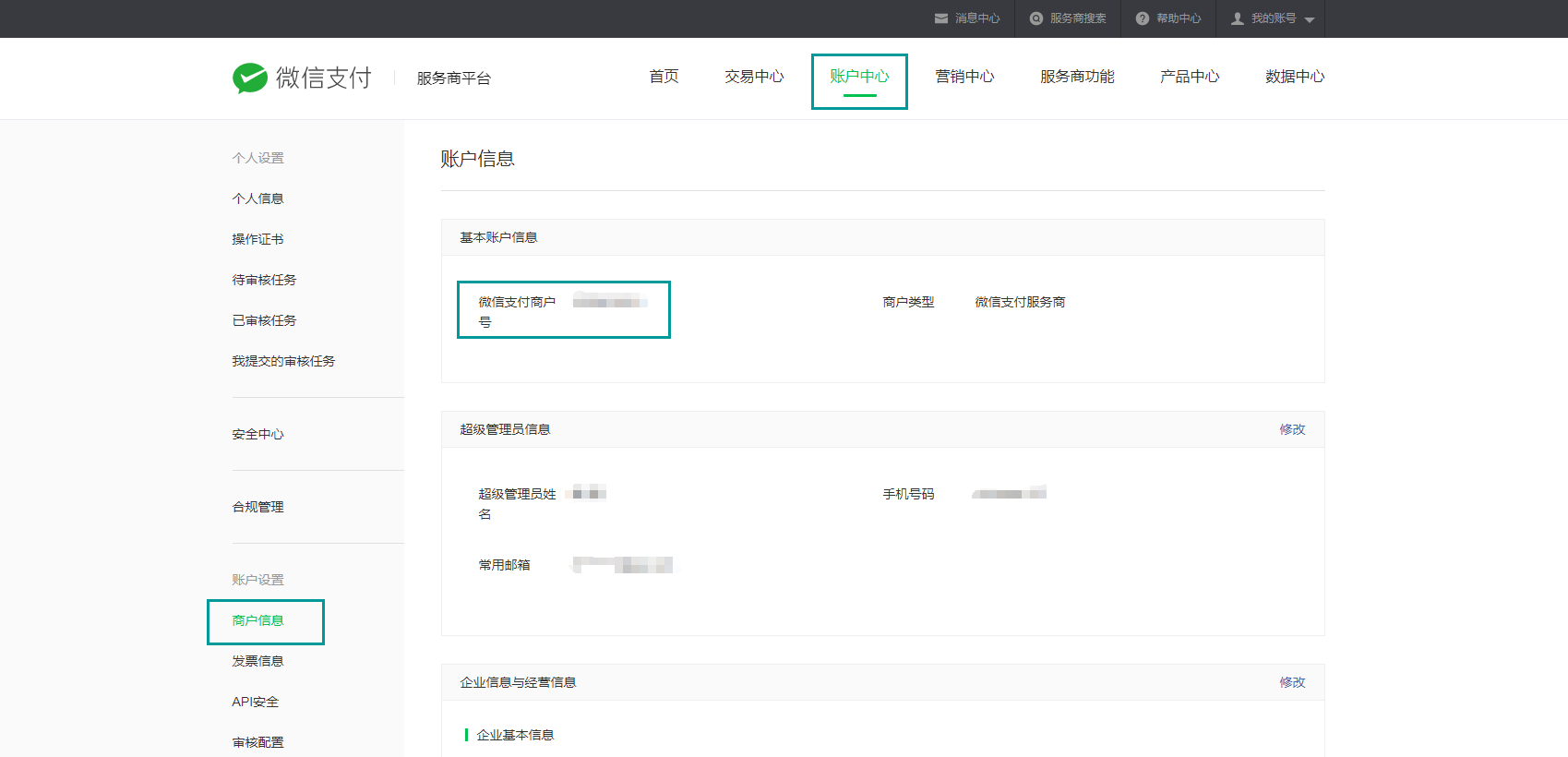Open 我的账号 menu text
Image resolution: width=1568 pixels, height=757 pixels.
click(1274, 18)
